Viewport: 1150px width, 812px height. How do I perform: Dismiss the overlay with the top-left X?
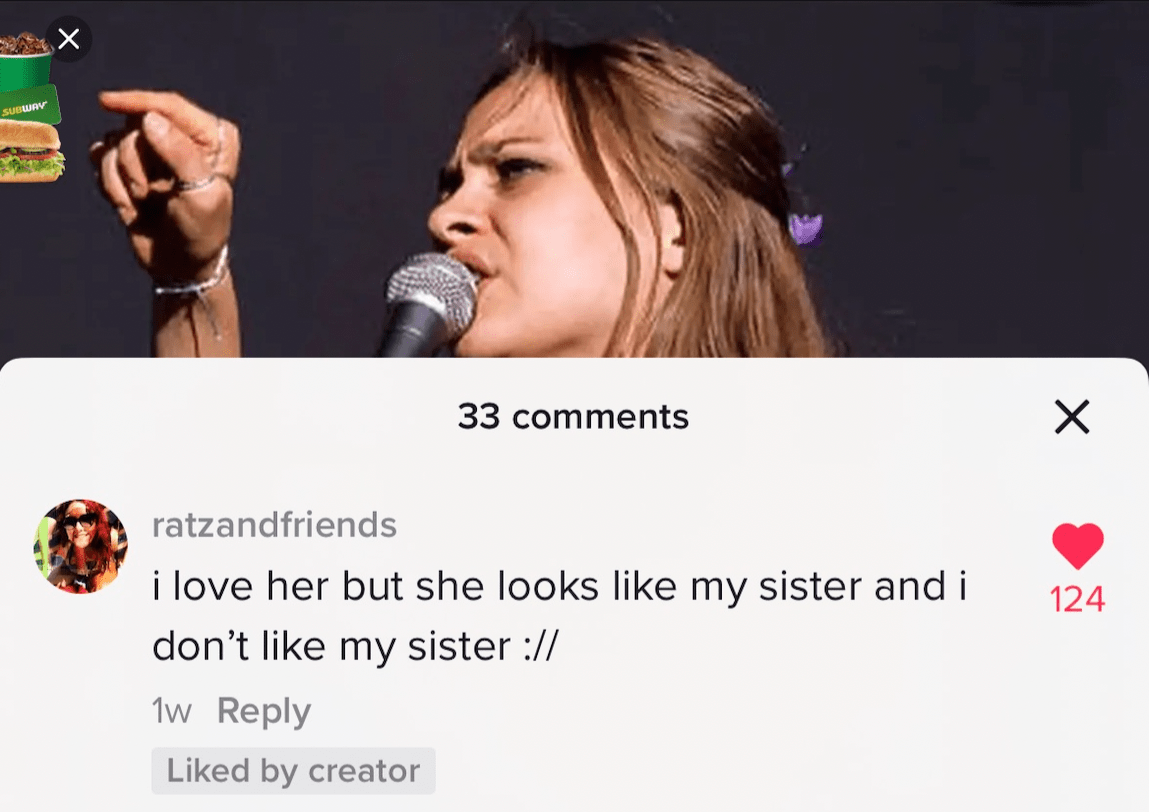pyautogui.click(x=68, y=40)
